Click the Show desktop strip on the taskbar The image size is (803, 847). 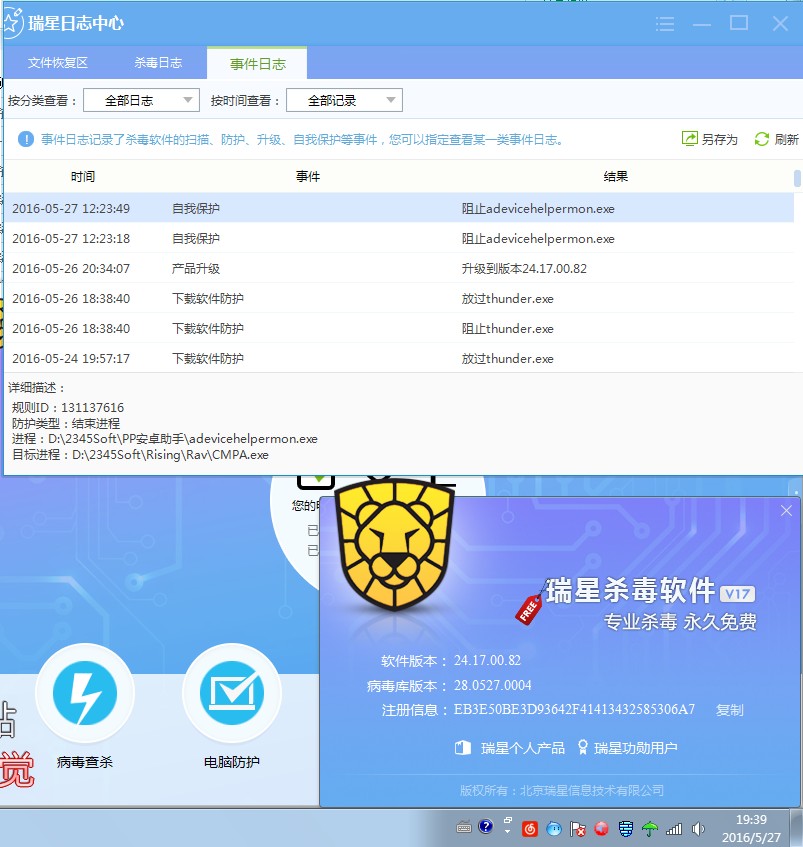pos(797,828)
